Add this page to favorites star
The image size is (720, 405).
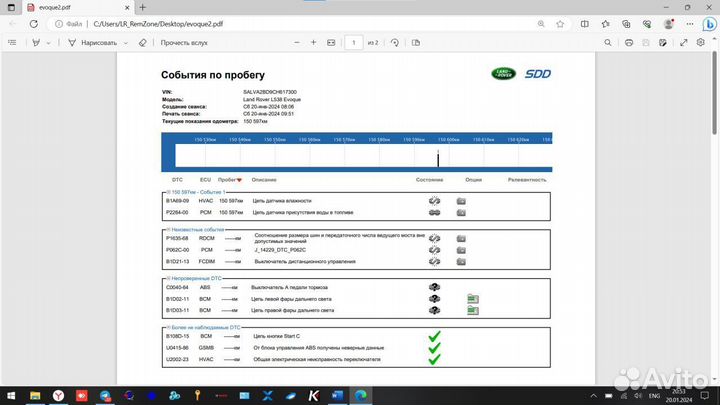[x=560, y=24]
